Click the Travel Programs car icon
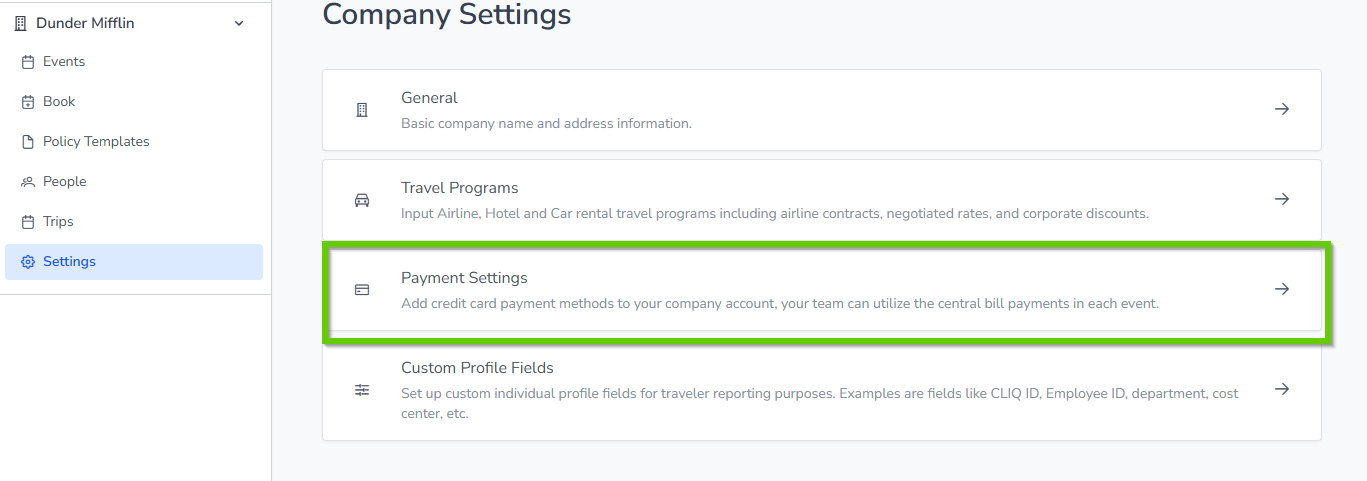1367x481 pixels. point(362,200)
